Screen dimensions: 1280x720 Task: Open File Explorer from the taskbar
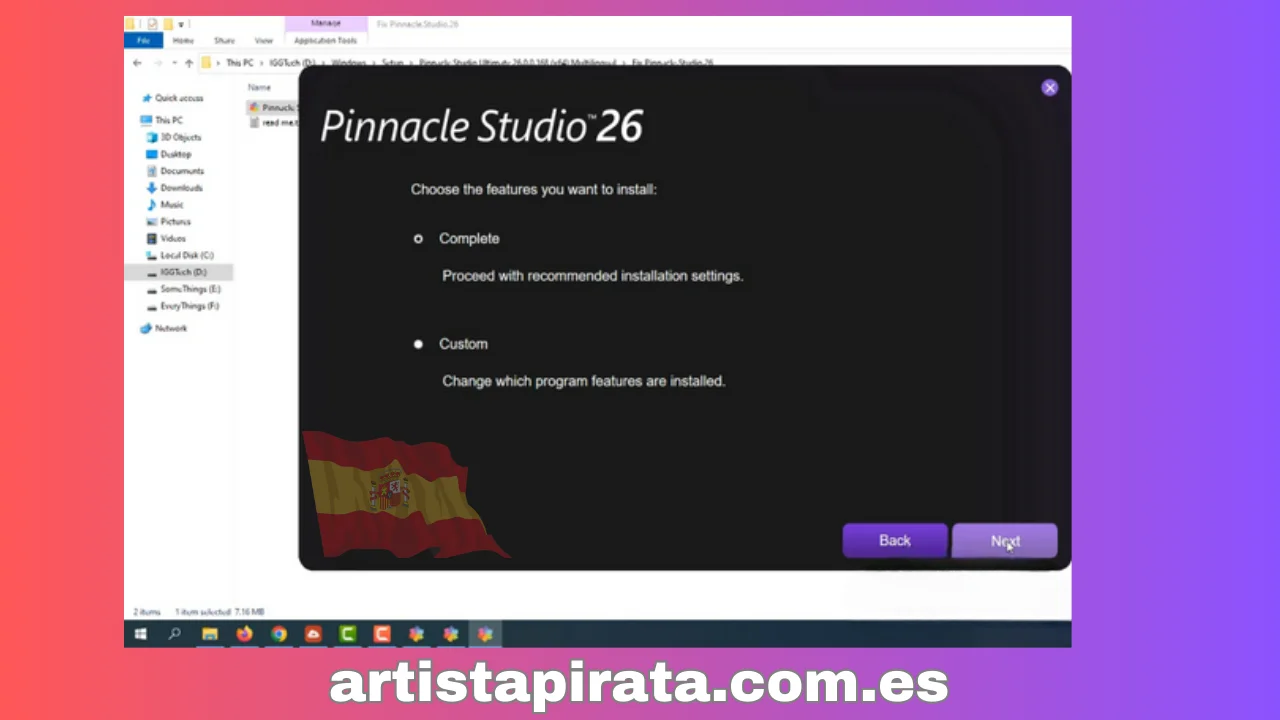210,634
